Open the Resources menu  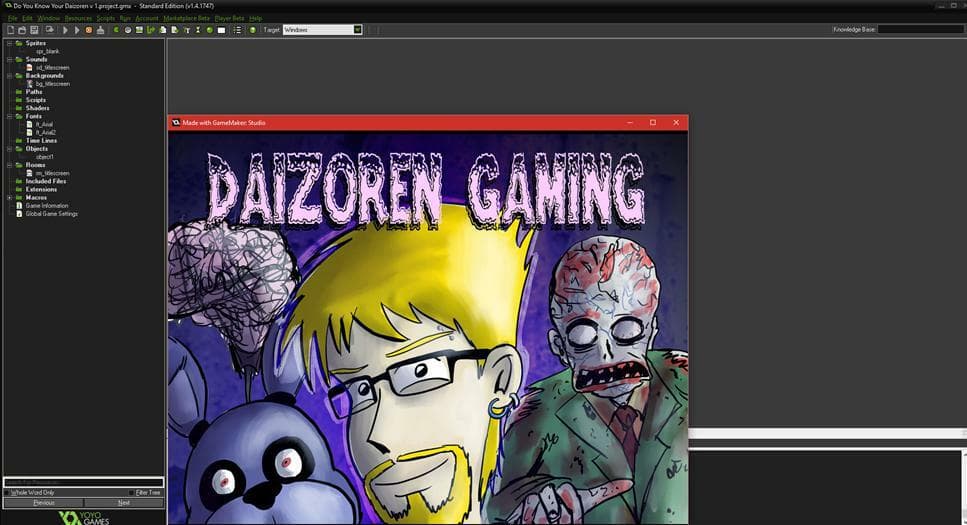(x=78, y=19)
